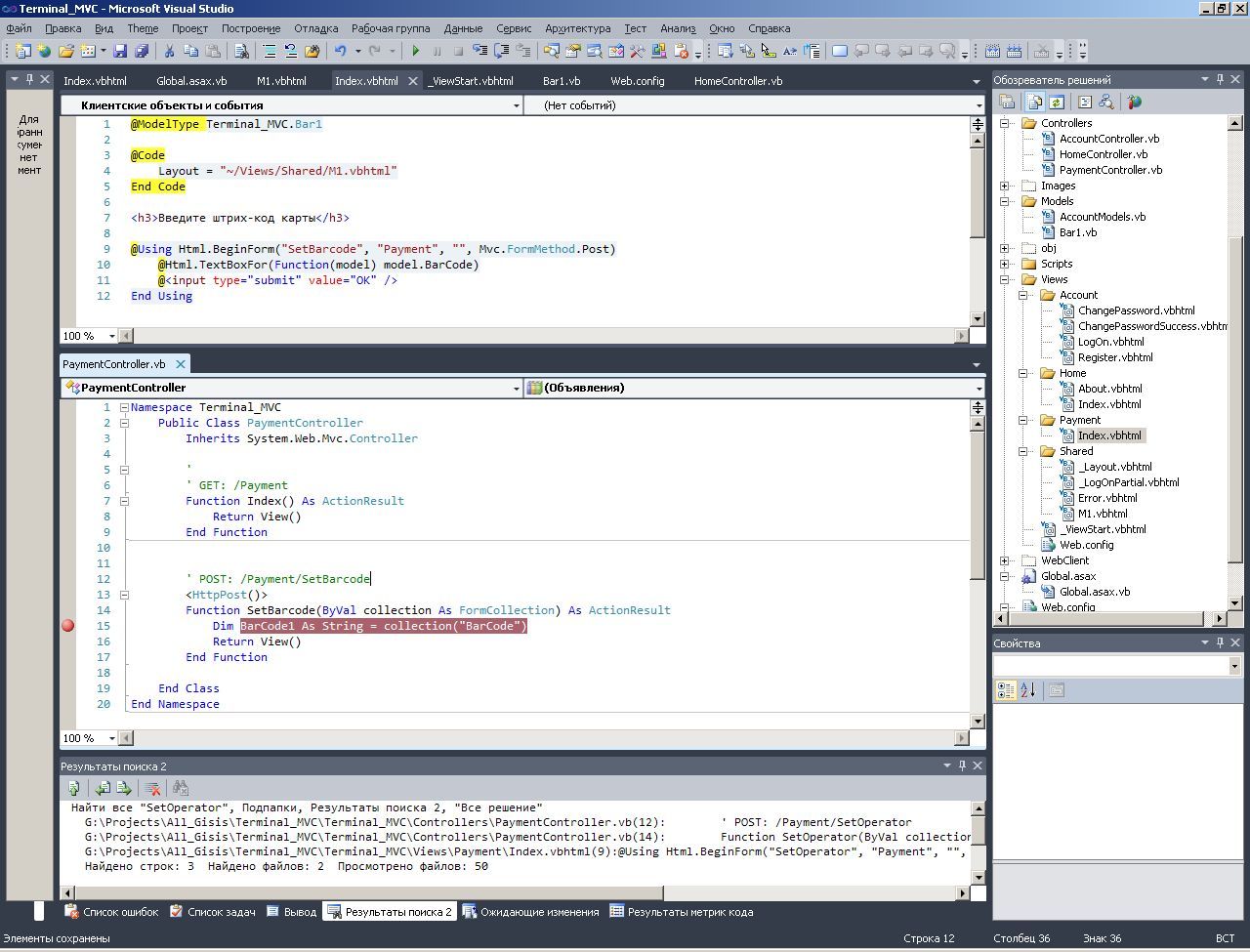Click Refresh icon in Solution Explorer toolbar
The image size is (1250, 952).
pyautogui.click(x=1058, y=102)
